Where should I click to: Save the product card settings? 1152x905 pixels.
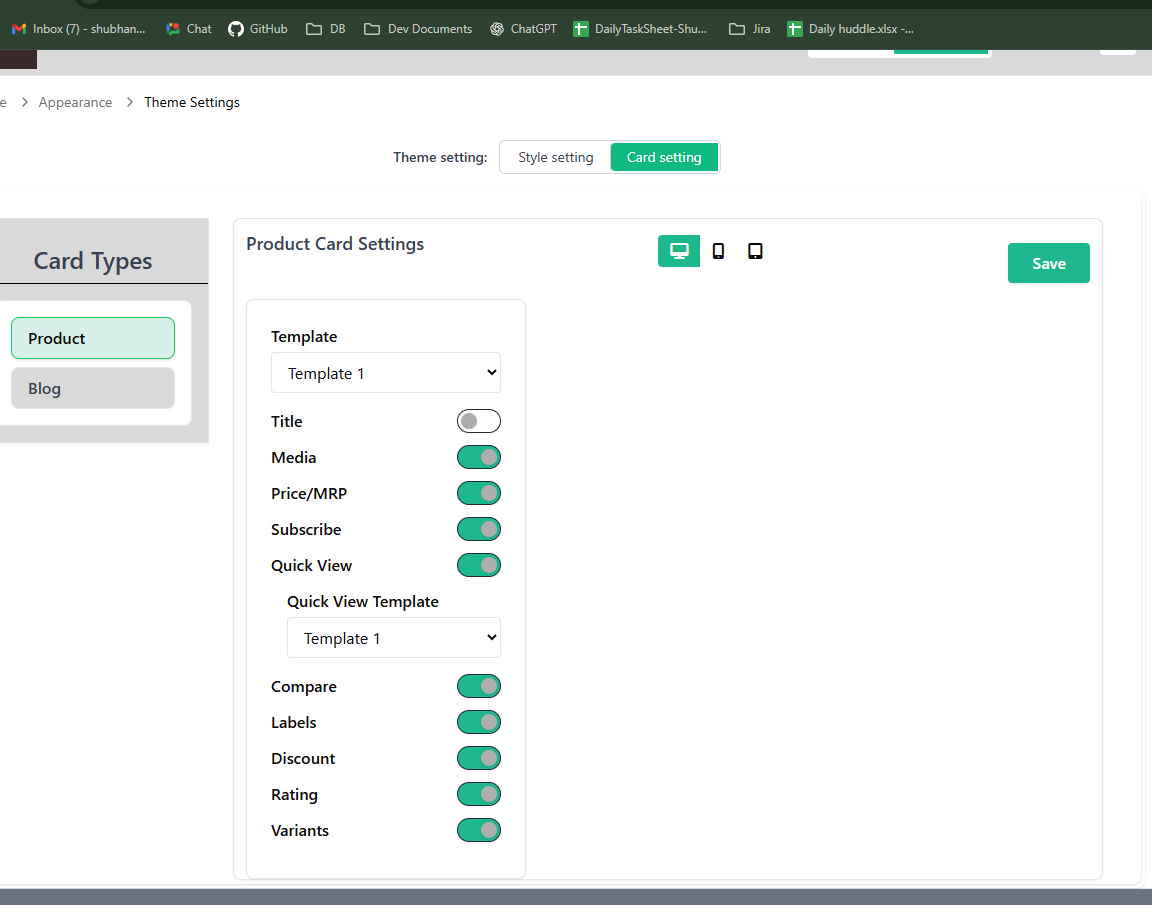pyautogui.click(x=1048, y=263)
